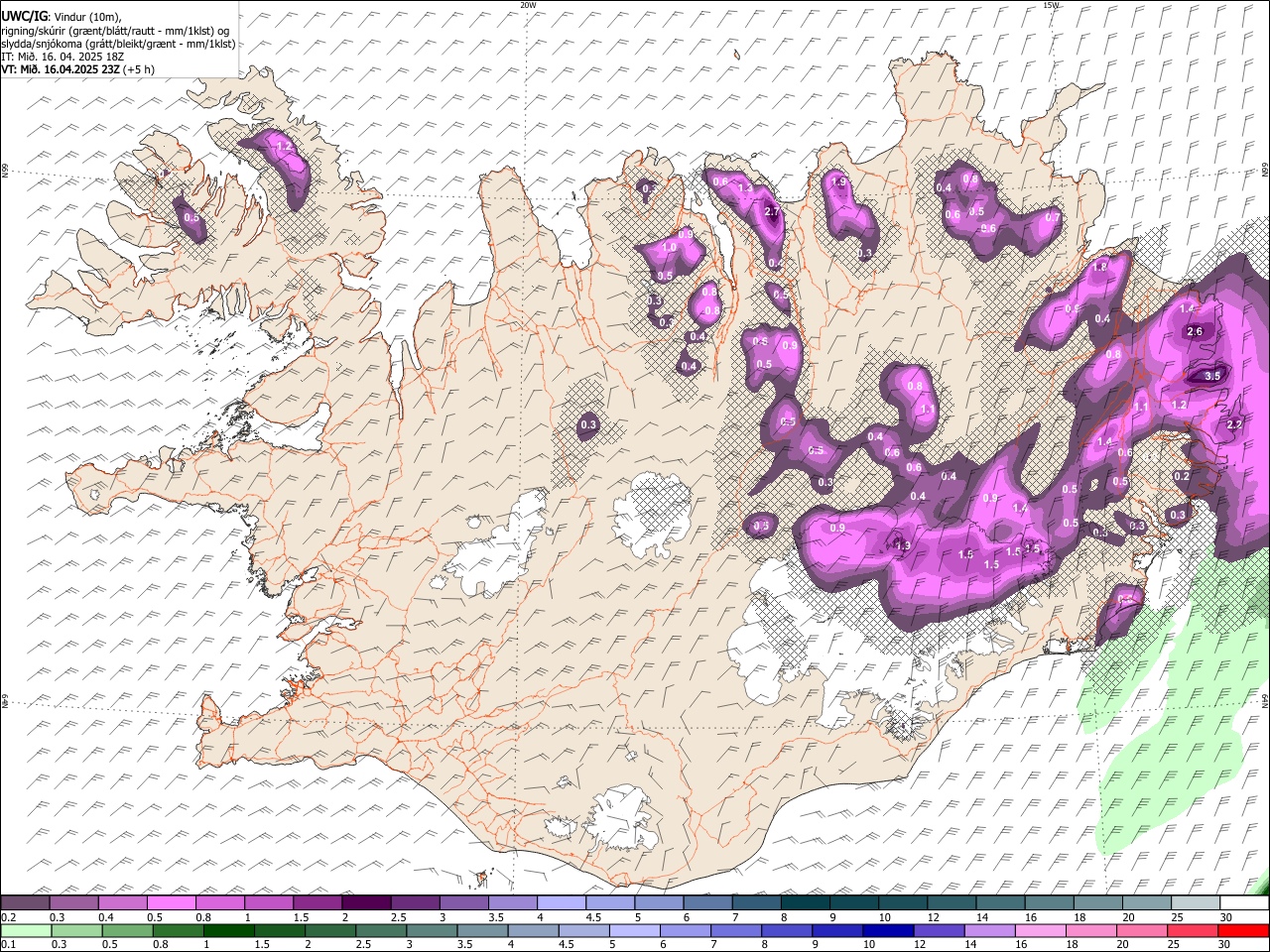
Task: Click the "2.7" snowfall value on the map
Action: (772, 212)
